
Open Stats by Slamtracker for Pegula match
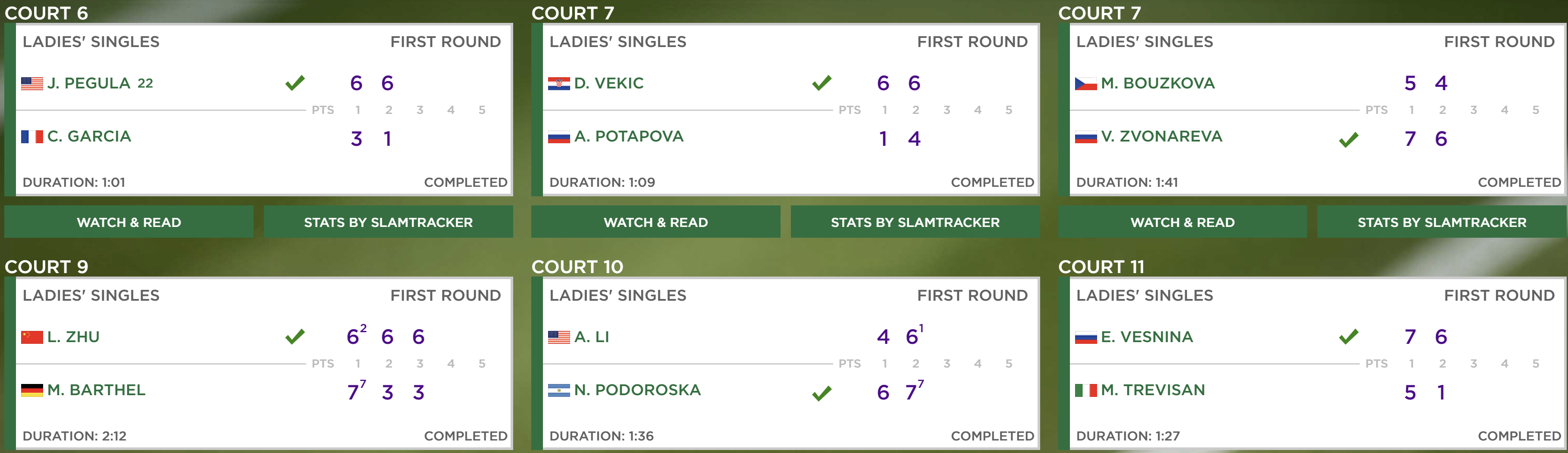tap(389, 222)
